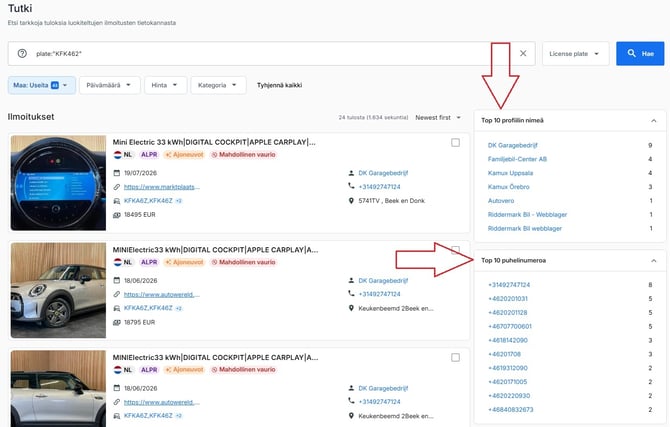Filter by Familjebil-Center AB profile
This screenshot has width=670, height=427.
click(517, 159)
